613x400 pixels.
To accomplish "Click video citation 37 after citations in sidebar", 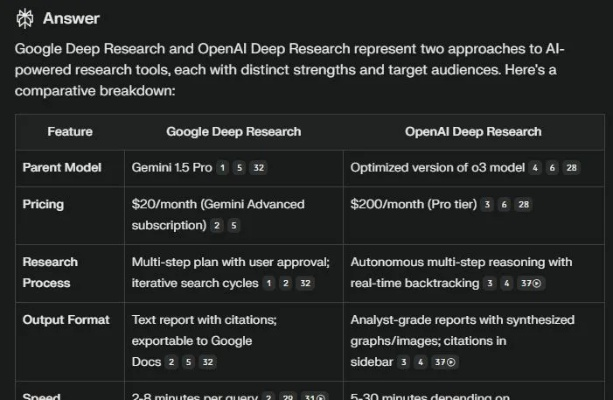I will pyautogui.click(x=443, y=362).
